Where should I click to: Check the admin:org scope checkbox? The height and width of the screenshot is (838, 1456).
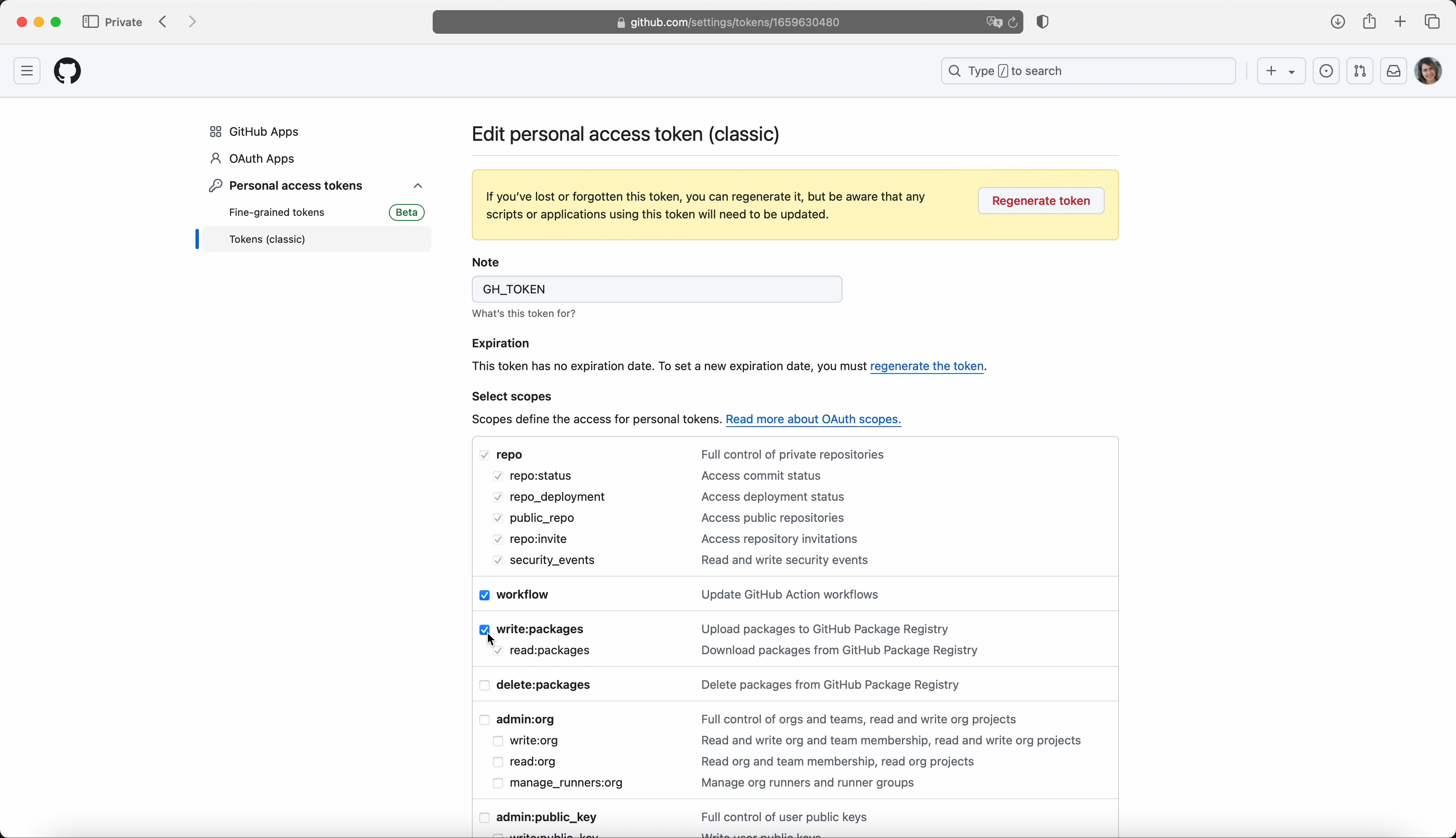[x=485, y=720]
